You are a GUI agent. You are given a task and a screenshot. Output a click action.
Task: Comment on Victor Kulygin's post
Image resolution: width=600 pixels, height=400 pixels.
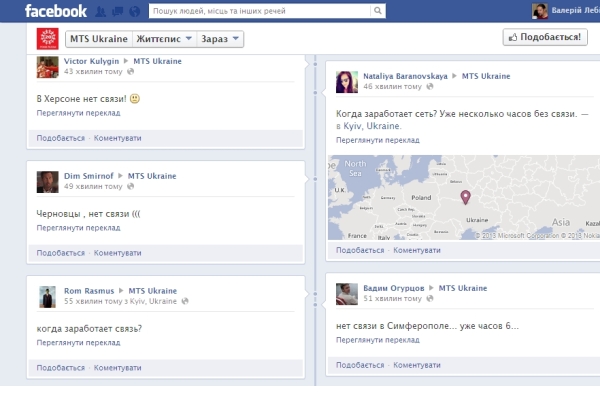coord(117,138)
